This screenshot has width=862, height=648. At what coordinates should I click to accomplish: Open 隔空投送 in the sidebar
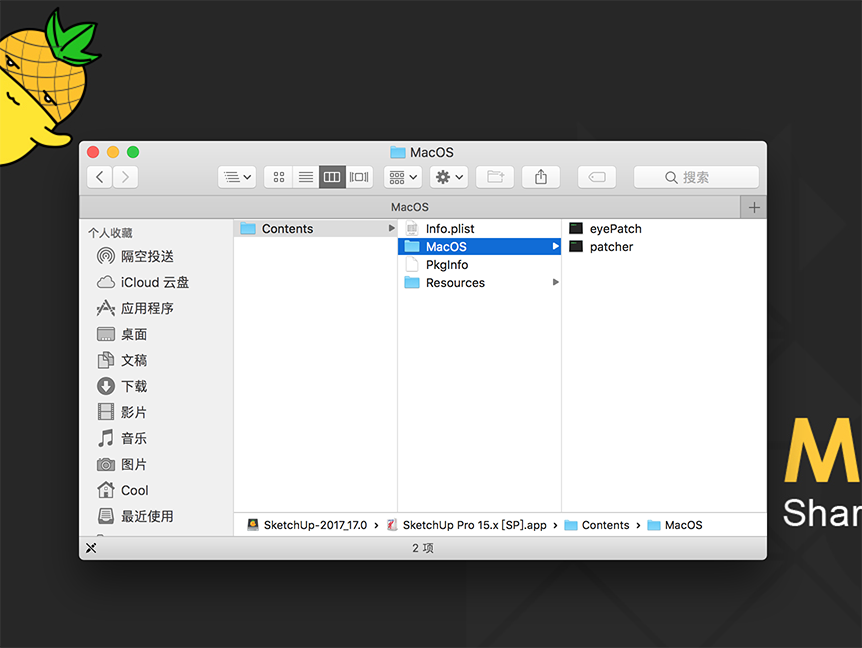[x=135, y=256]
